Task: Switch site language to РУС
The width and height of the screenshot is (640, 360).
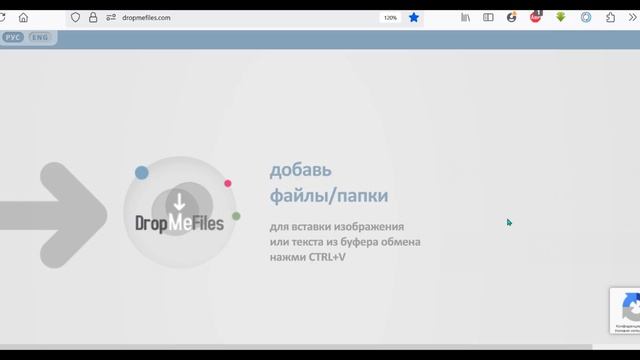Action: (x=13, y=37)
